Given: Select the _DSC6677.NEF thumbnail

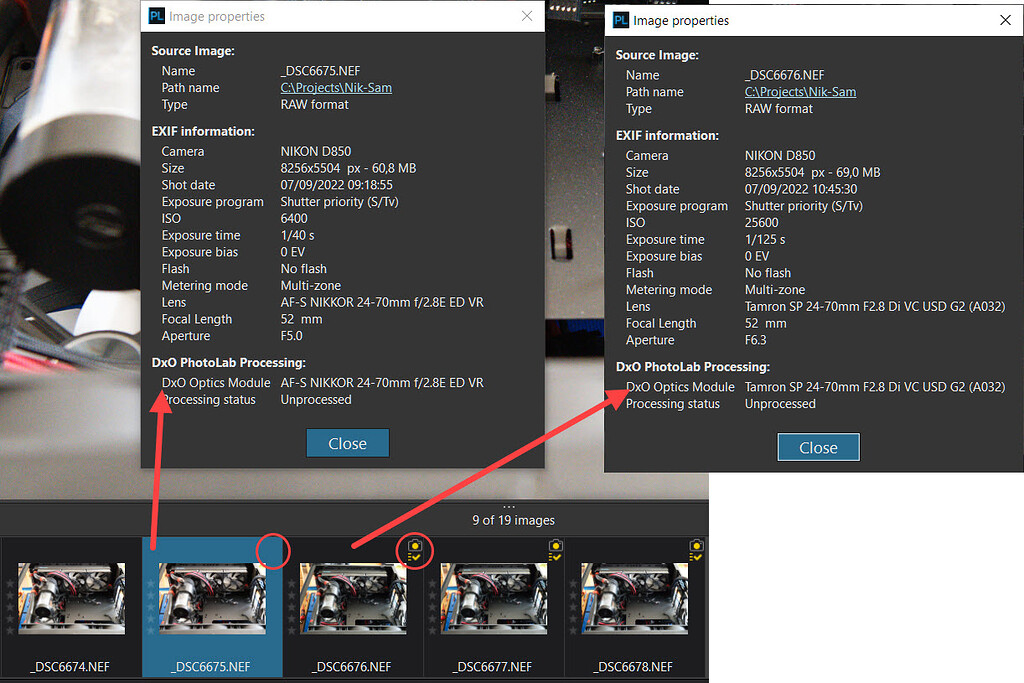Looking at the screenshot, I should [x=494, y=600].
